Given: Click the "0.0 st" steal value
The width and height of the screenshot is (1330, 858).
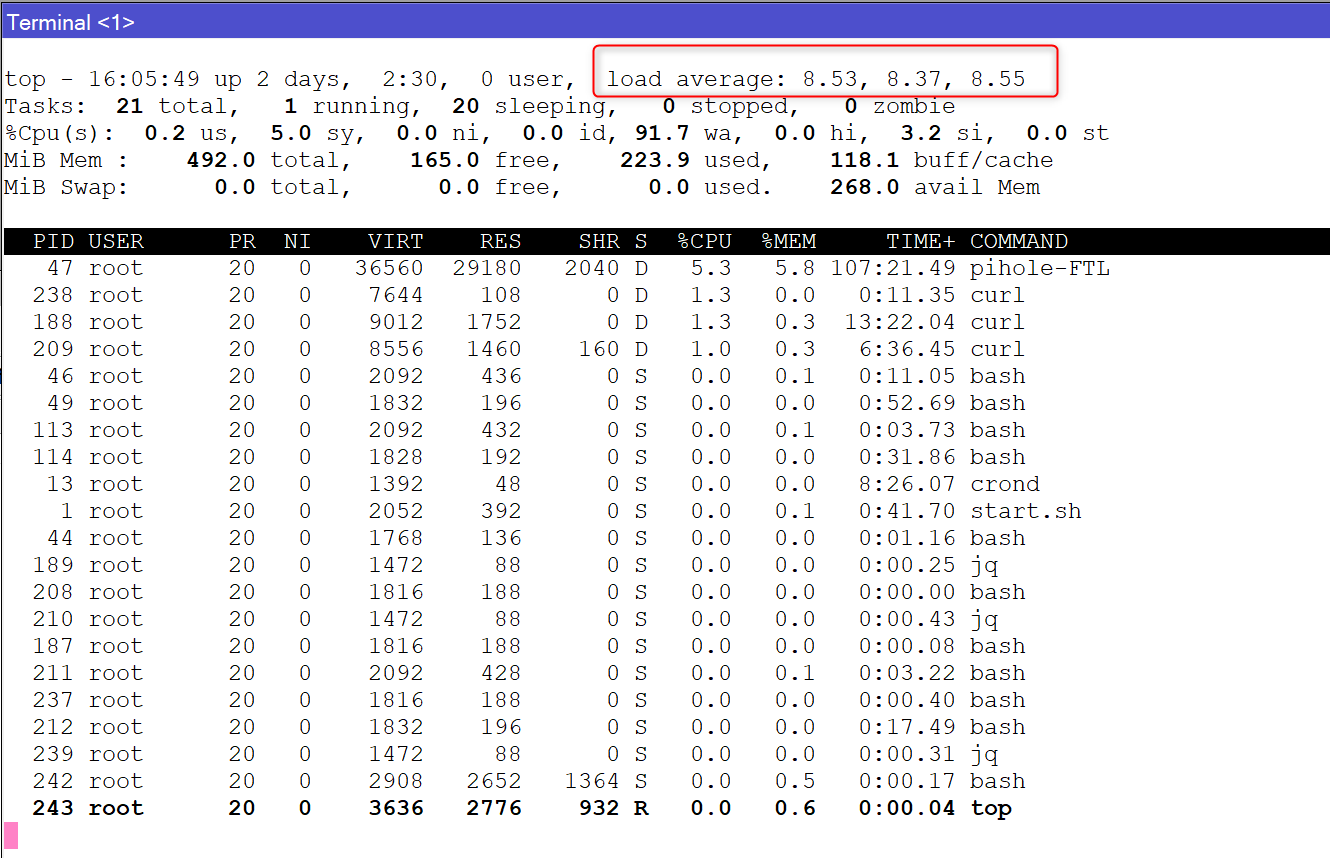Looking at the screenshot, I should click(1068, 133).
